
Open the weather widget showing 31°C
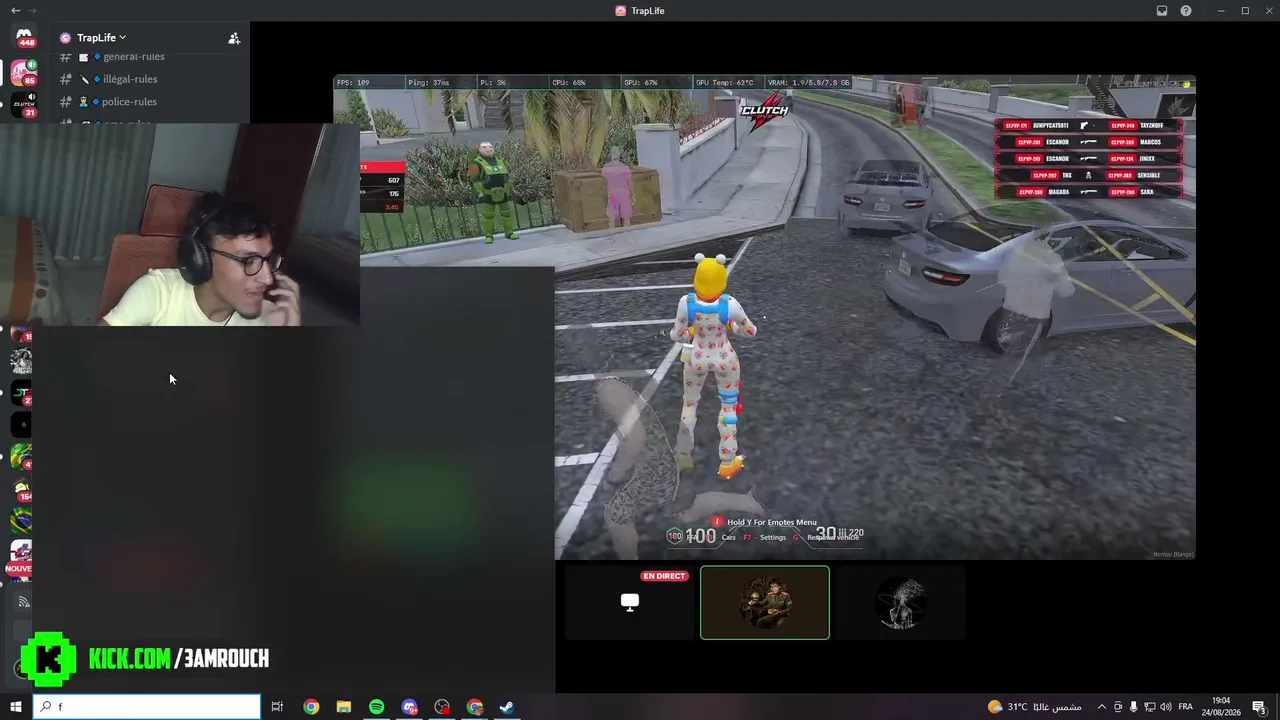point(1034,707)
